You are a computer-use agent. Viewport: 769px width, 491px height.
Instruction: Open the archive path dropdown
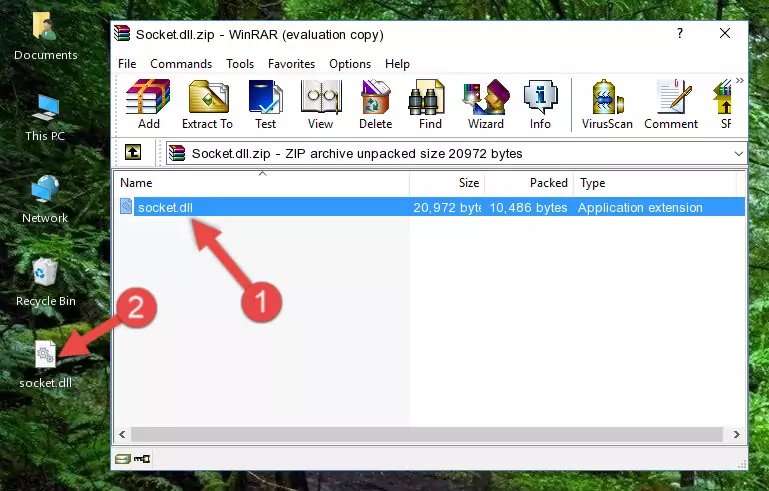click(739, 154)
